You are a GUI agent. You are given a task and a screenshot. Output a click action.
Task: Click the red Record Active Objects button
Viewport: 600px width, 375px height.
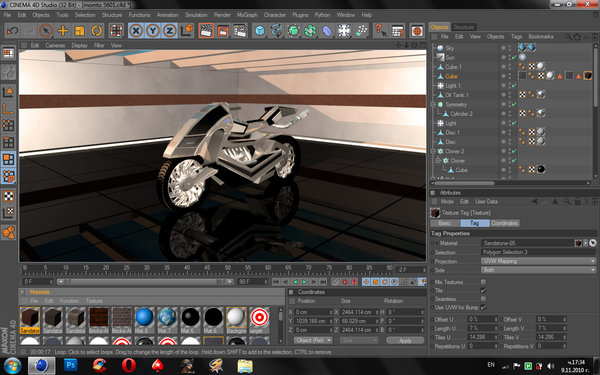(344, 282)
